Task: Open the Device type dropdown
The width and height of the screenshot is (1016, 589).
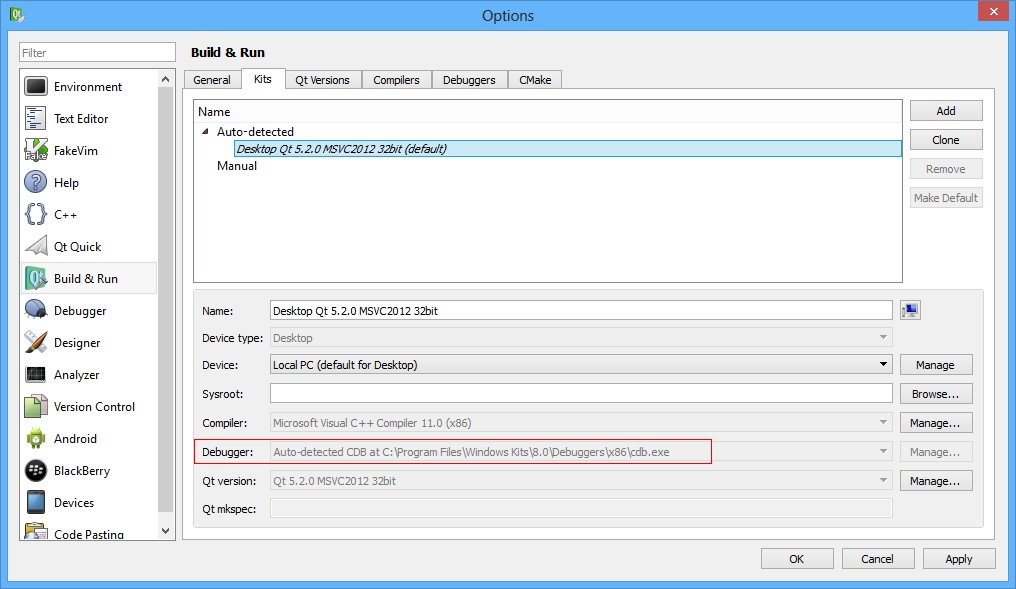Action: [581, 338]
